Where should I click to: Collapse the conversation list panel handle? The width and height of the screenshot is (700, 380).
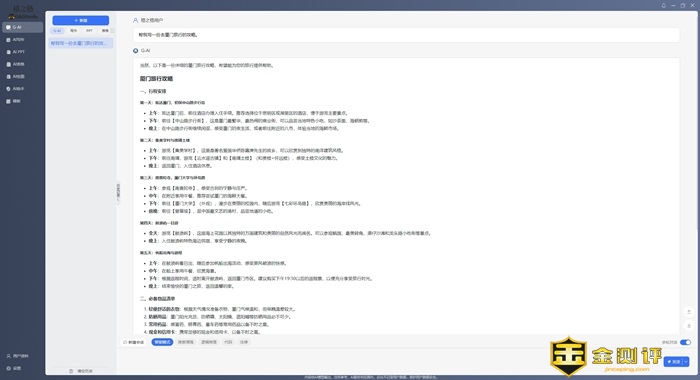click(x=118, y=192)
